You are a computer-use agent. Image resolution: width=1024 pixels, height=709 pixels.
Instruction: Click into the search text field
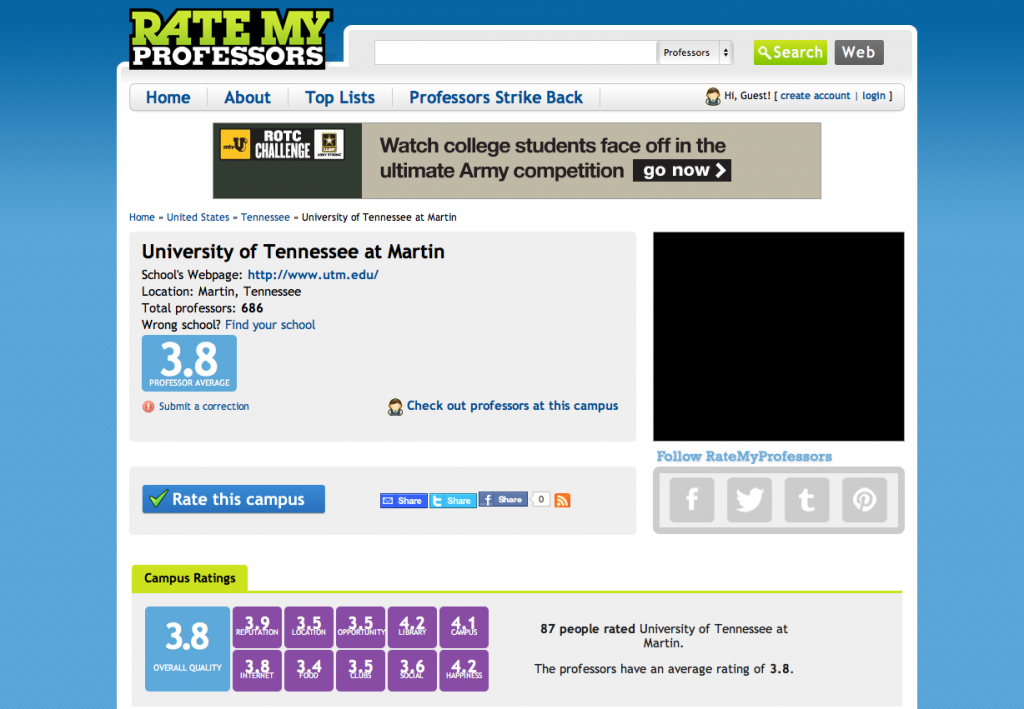coord(515,52)
